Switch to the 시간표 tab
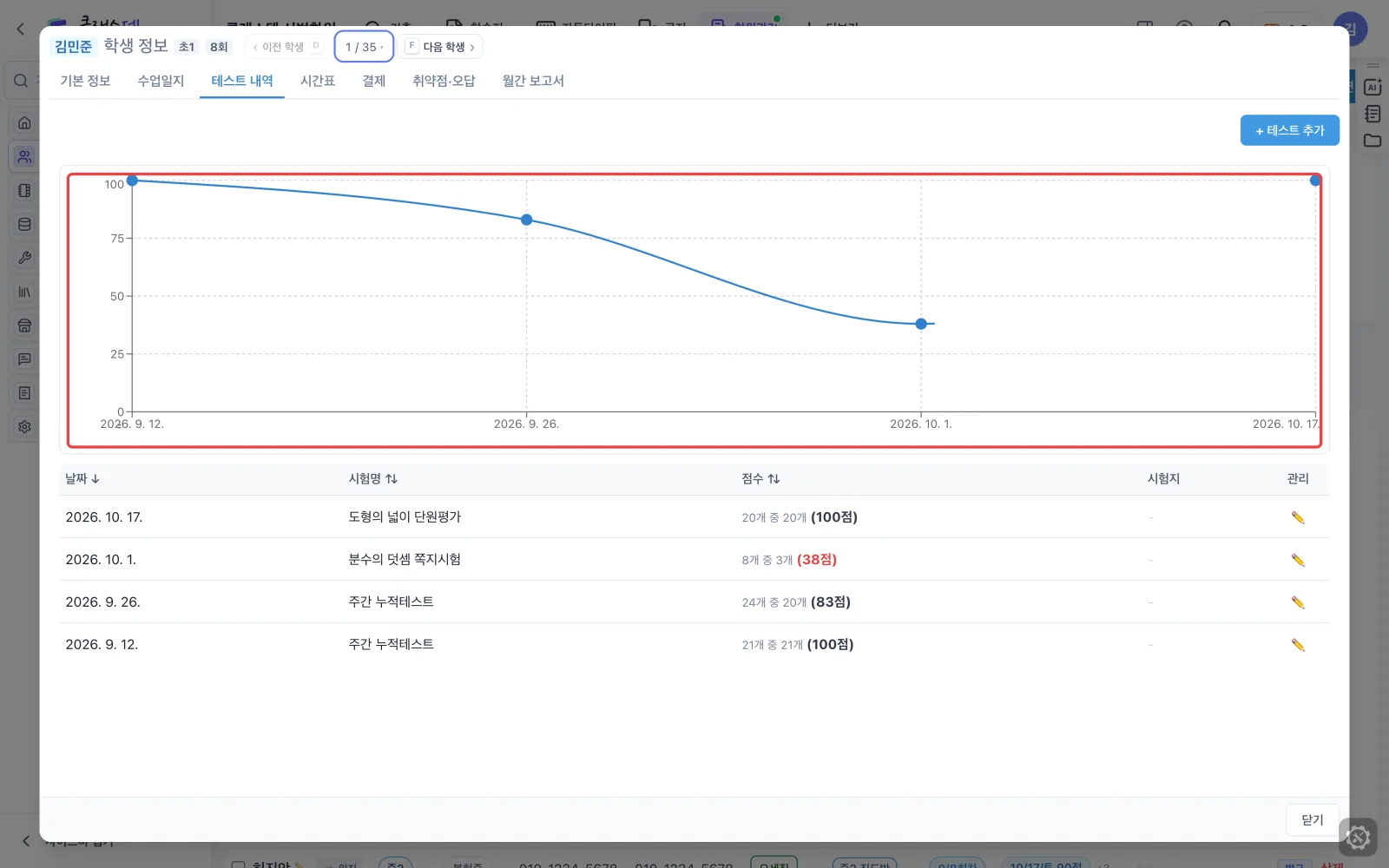Screen dimensions: 1389x868 (318, 81)
